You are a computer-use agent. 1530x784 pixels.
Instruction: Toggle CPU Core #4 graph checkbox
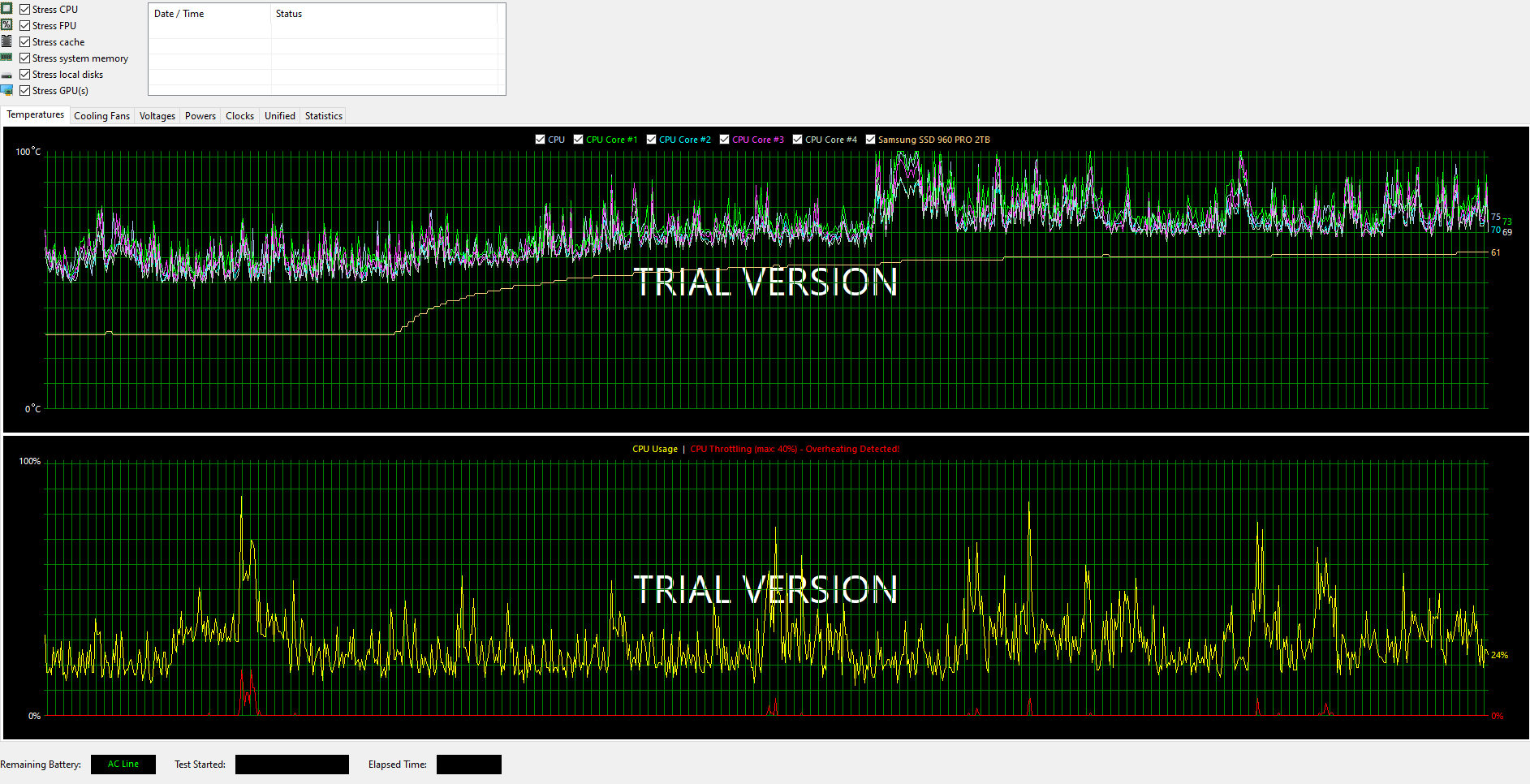797,140
